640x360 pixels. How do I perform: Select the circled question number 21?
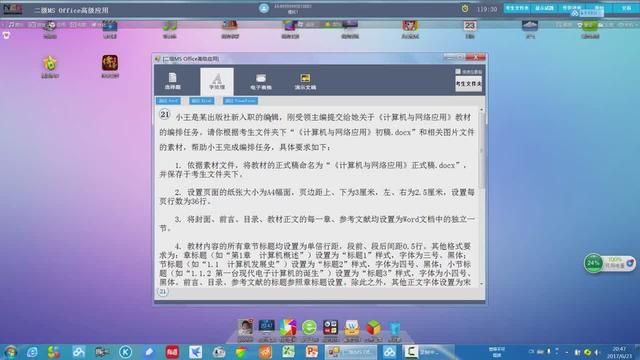164,115
